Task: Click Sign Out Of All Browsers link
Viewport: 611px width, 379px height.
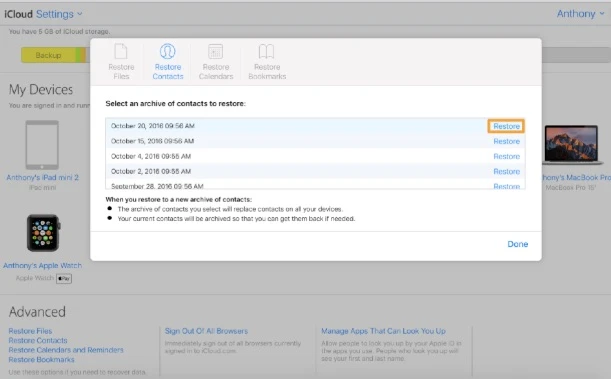Action: tap(206, 331)
